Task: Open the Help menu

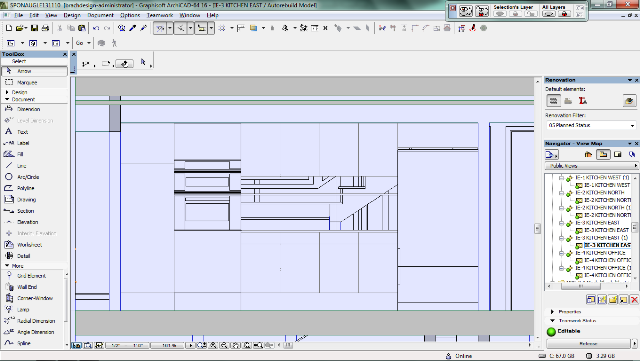Action: 212,15
